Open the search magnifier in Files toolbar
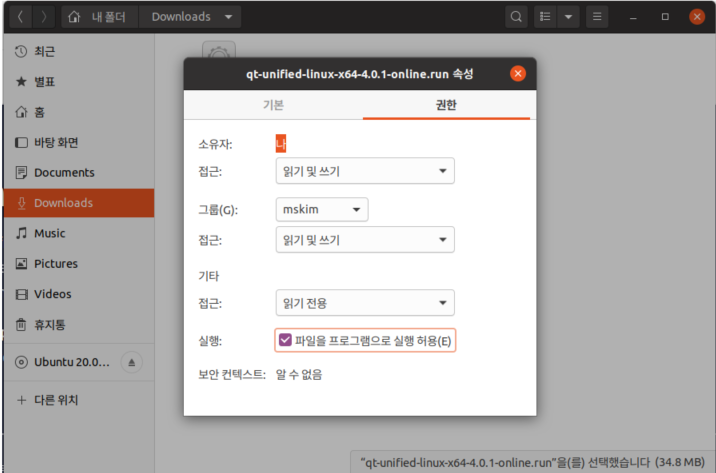Image resolution: width=716 pixels, height=473 pixels. coord(516,17)
